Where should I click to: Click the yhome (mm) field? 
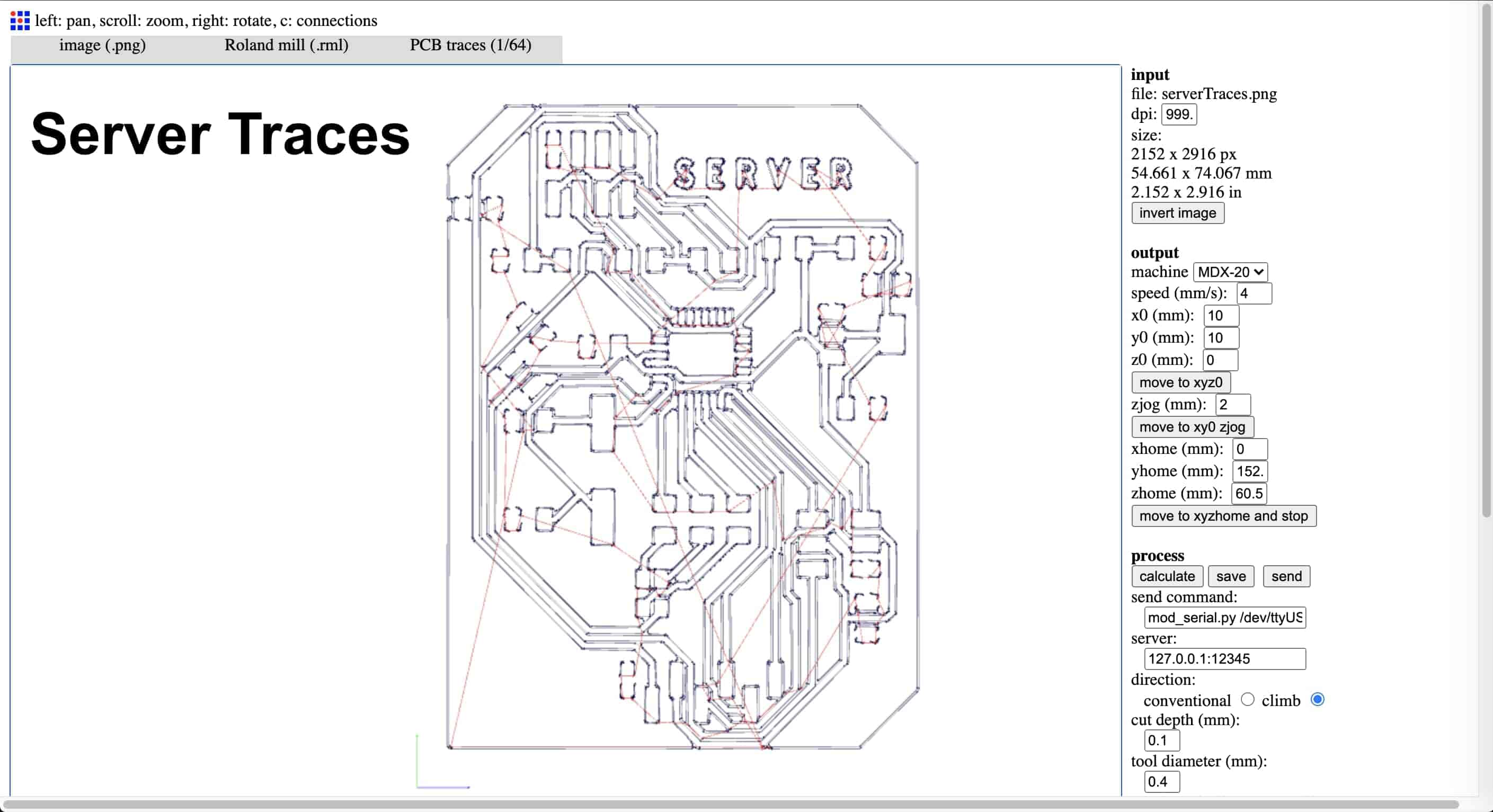point(1250,471)
